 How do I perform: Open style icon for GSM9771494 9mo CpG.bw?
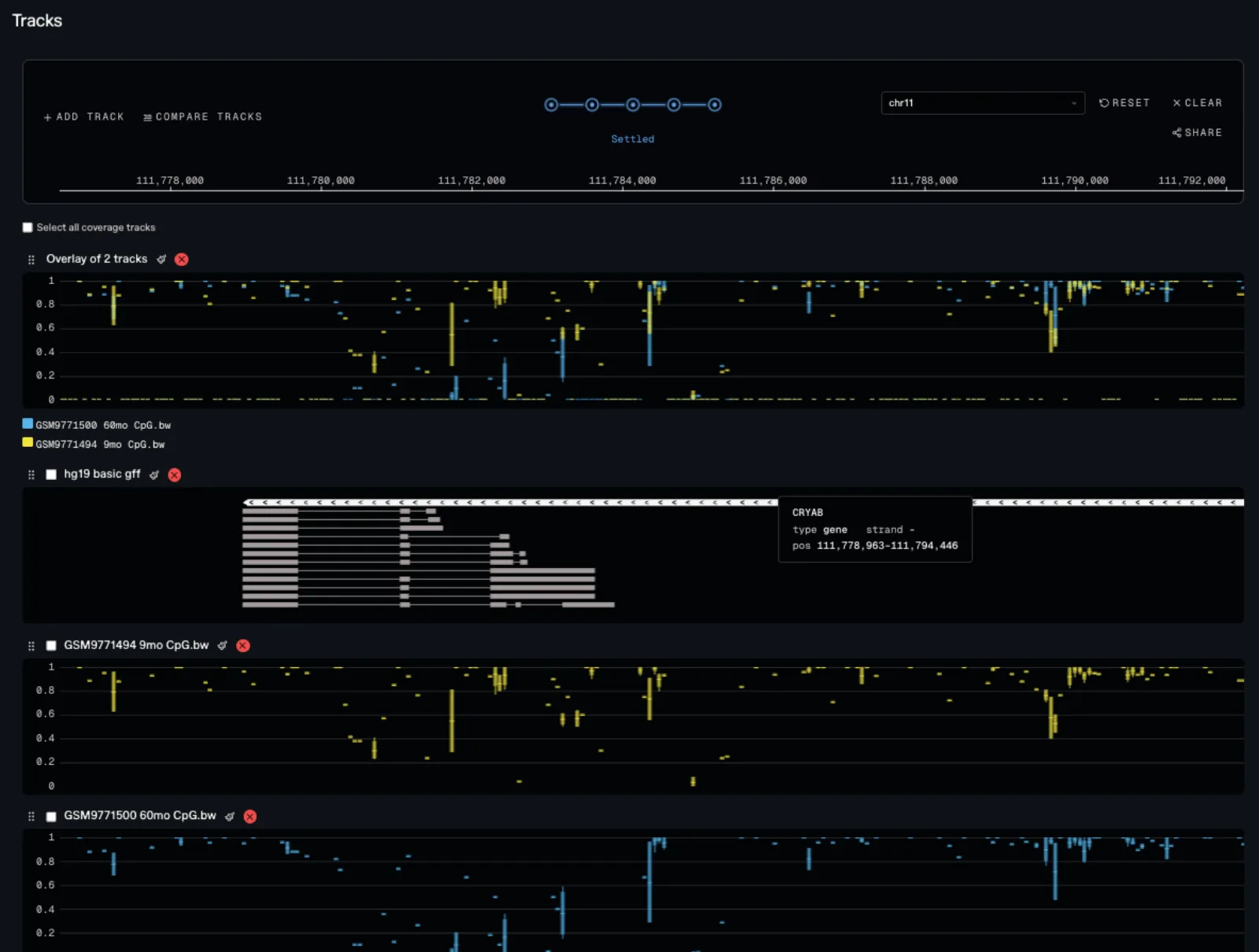223,646
